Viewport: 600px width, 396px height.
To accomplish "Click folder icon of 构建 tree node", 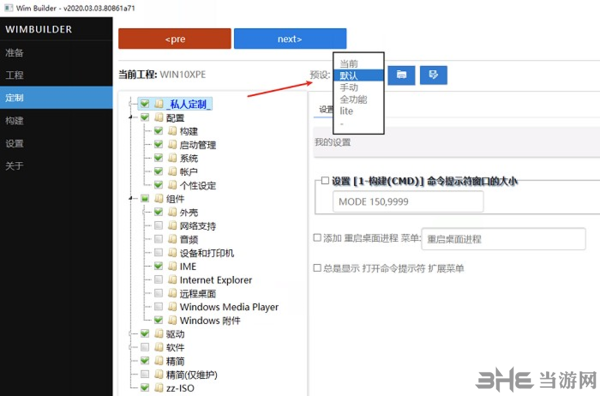I will [173, 131].
